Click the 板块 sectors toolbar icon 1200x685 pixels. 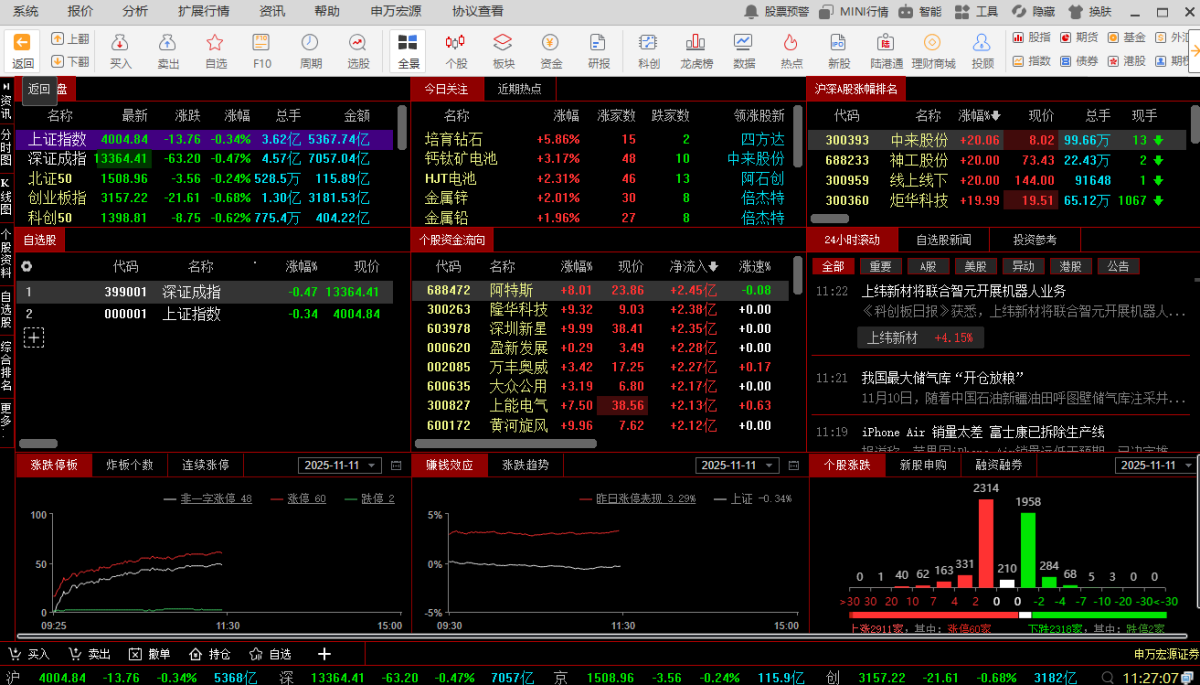click(x=503, y=50)
